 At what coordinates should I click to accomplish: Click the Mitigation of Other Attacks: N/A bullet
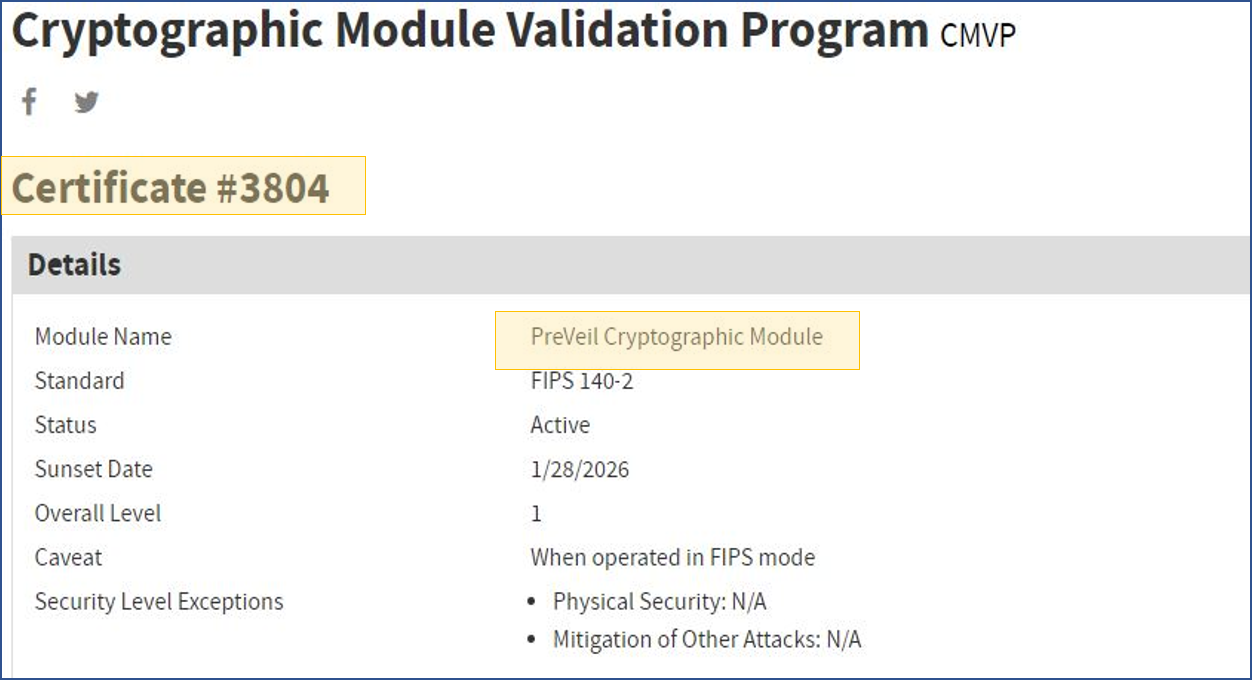[x=707, y=640]
